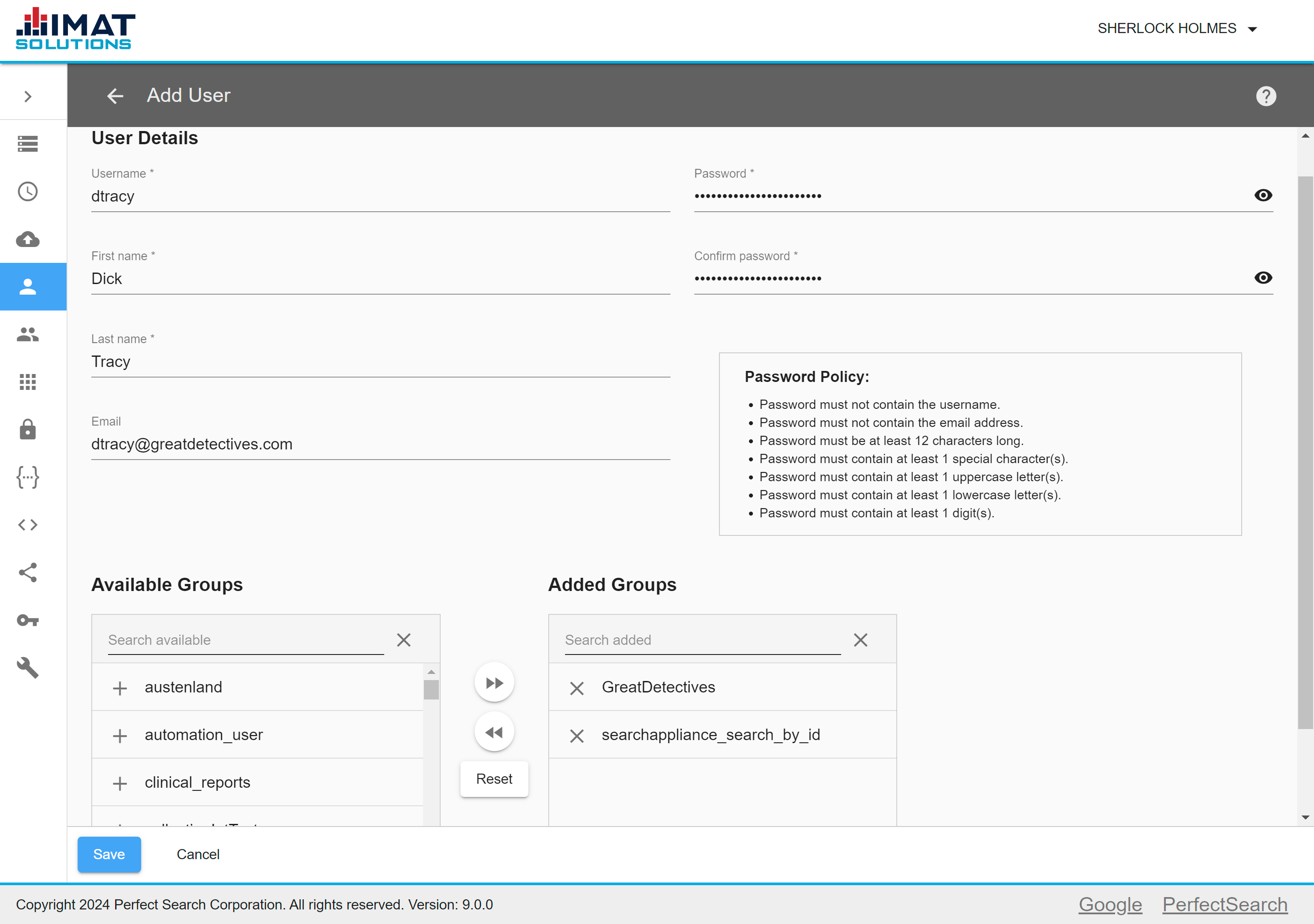
Task: Click the page scroll up arrow
Action: coord(1306,135)
